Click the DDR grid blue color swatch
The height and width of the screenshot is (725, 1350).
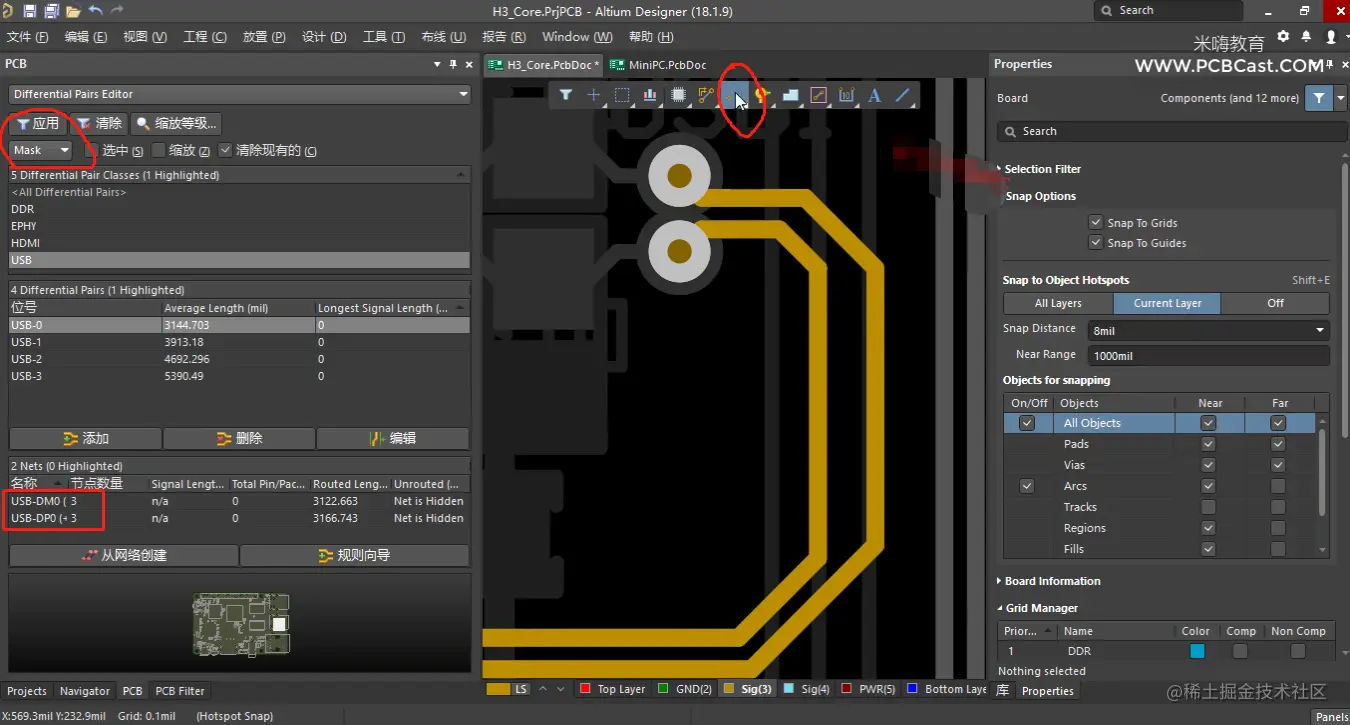[1197, 651]
